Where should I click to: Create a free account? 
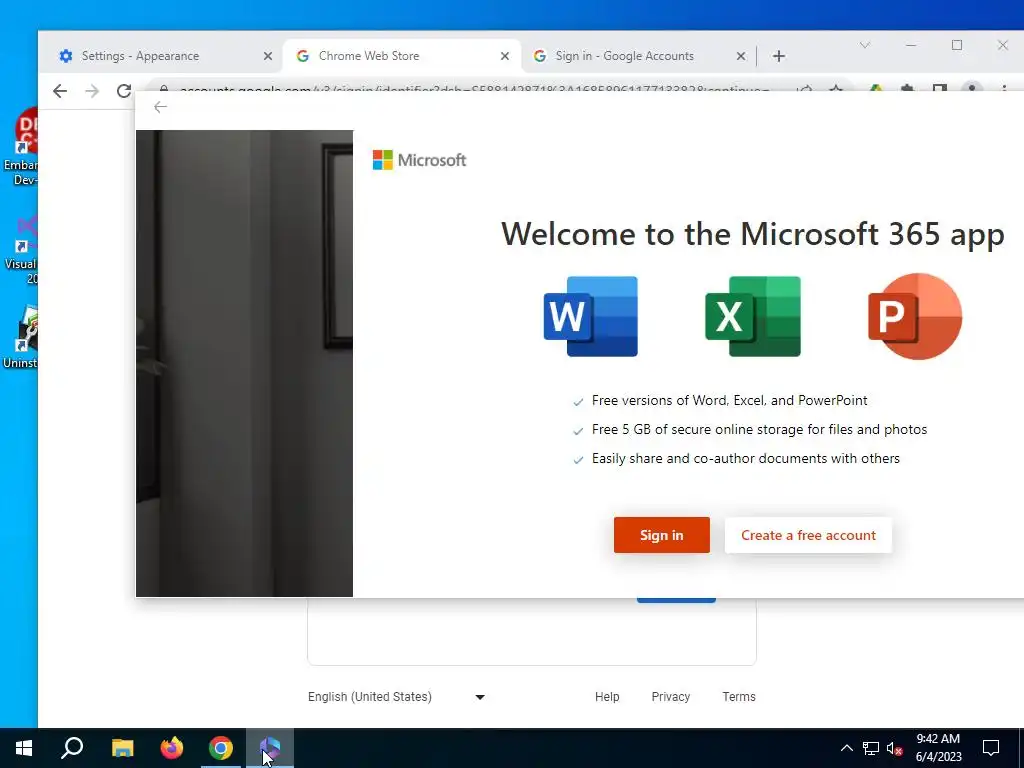808,535
